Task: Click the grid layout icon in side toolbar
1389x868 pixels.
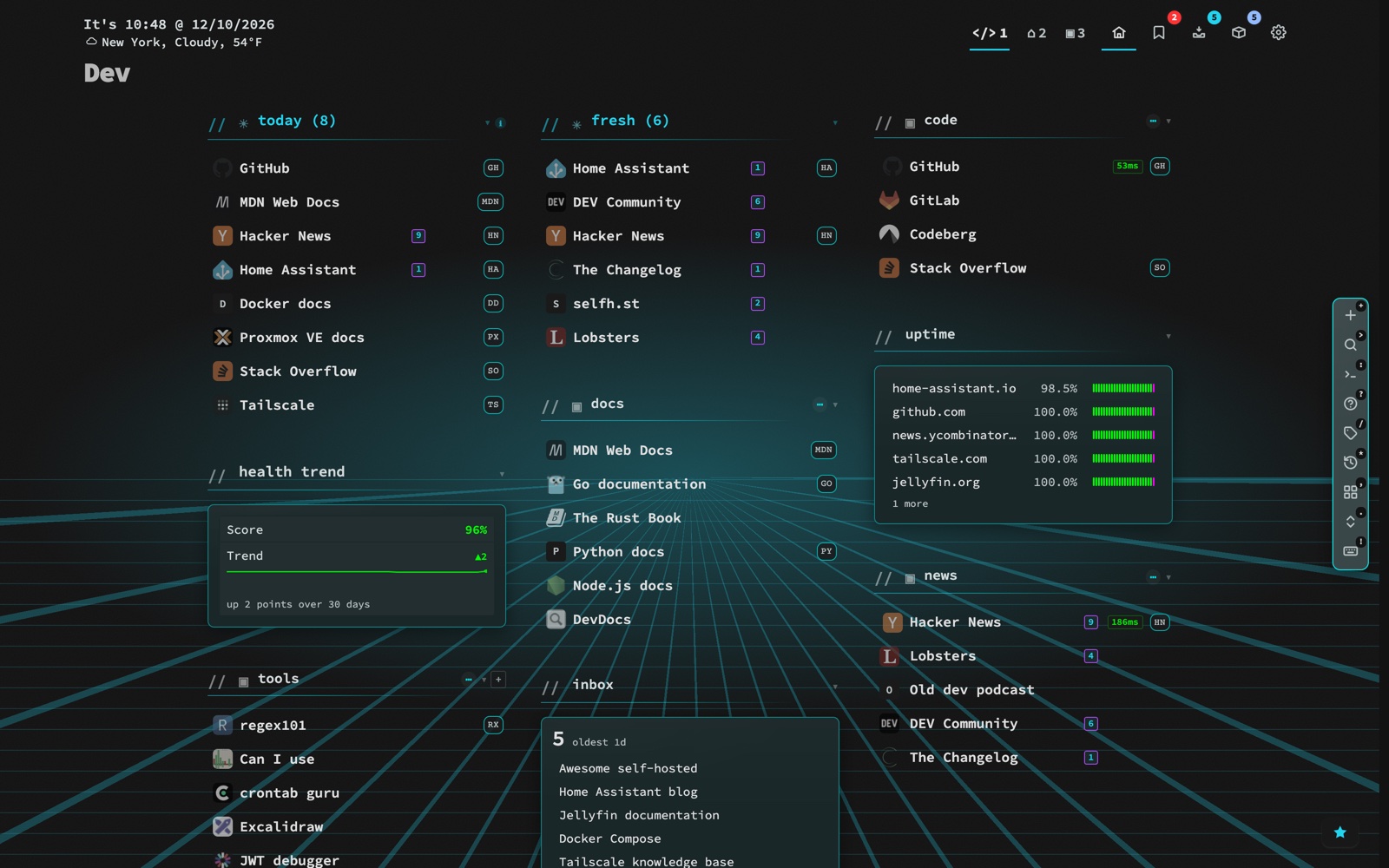Action: pos(1350,492)
